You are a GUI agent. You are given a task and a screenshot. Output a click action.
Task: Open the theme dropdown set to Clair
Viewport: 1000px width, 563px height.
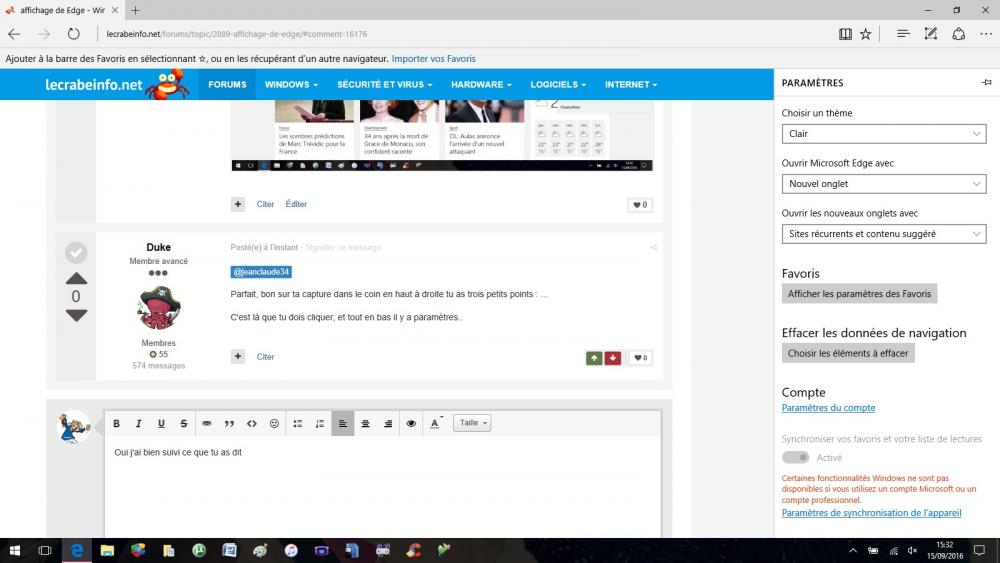tap(883, 134)
